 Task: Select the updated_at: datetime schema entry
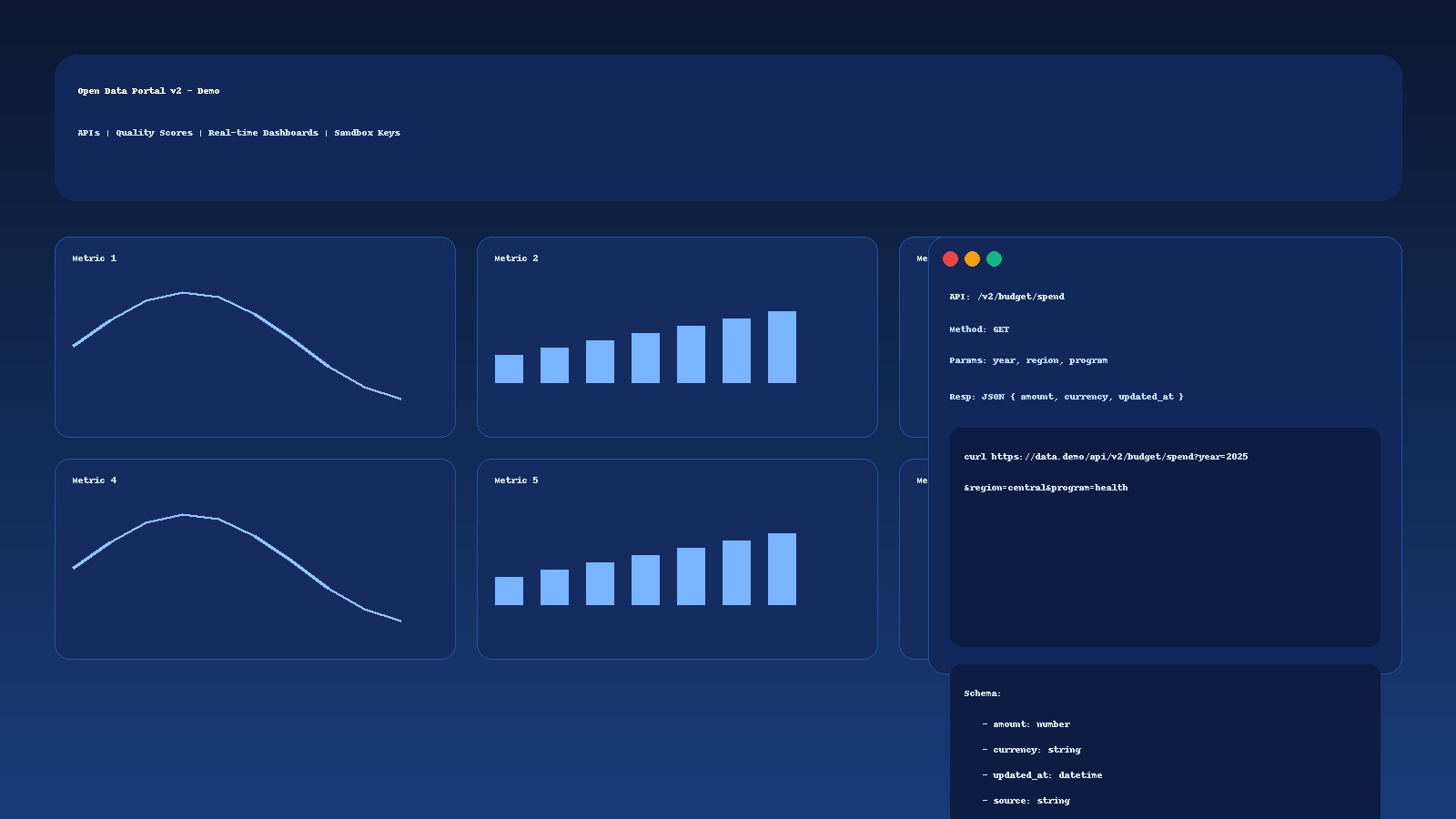point(1046,775)
